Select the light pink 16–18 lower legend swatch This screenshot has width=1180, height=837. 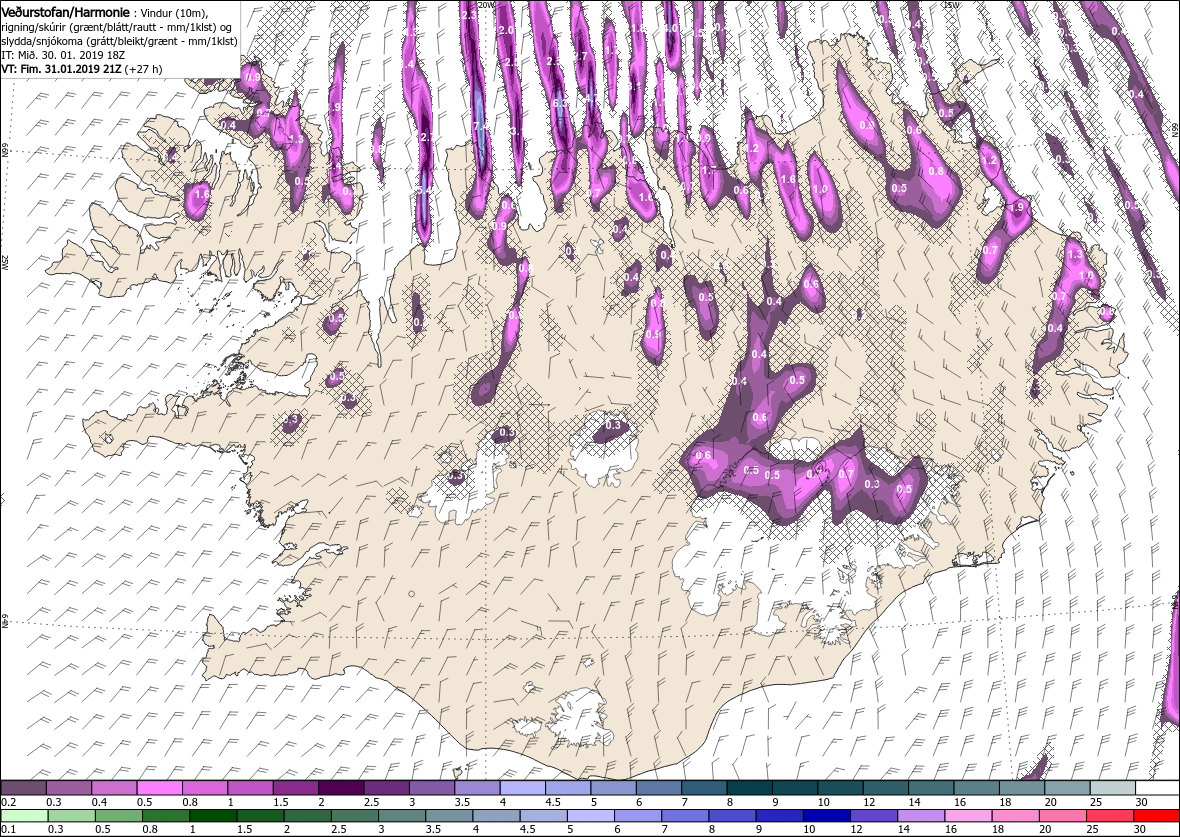pyautogui.click(x=968, y=816)
